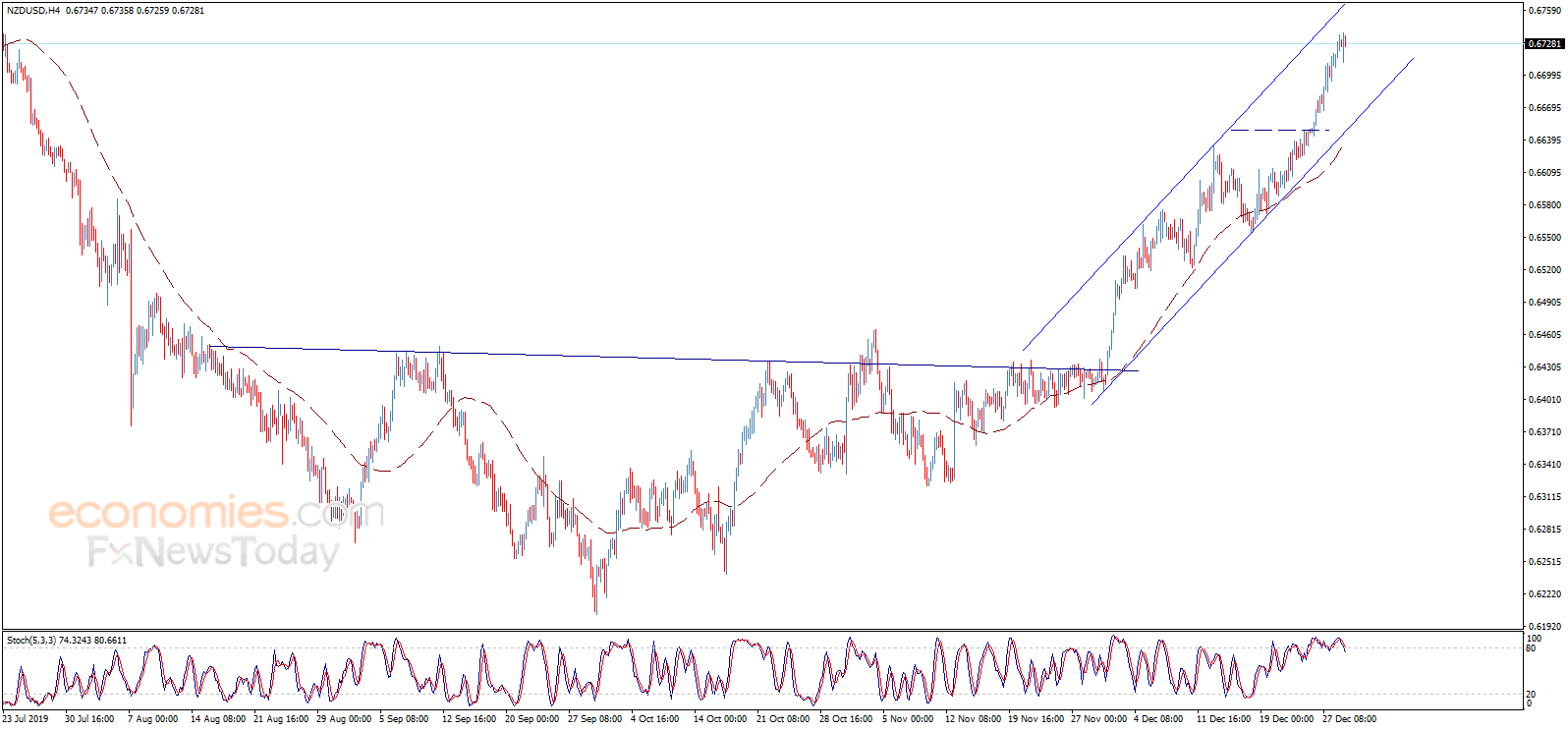Click the 0.63710 price axis value

point(1545,432)
